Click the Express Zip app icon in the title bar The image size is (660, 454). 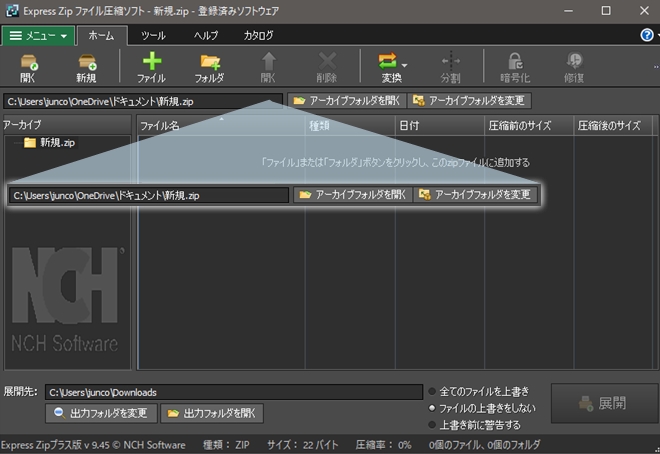12,11
